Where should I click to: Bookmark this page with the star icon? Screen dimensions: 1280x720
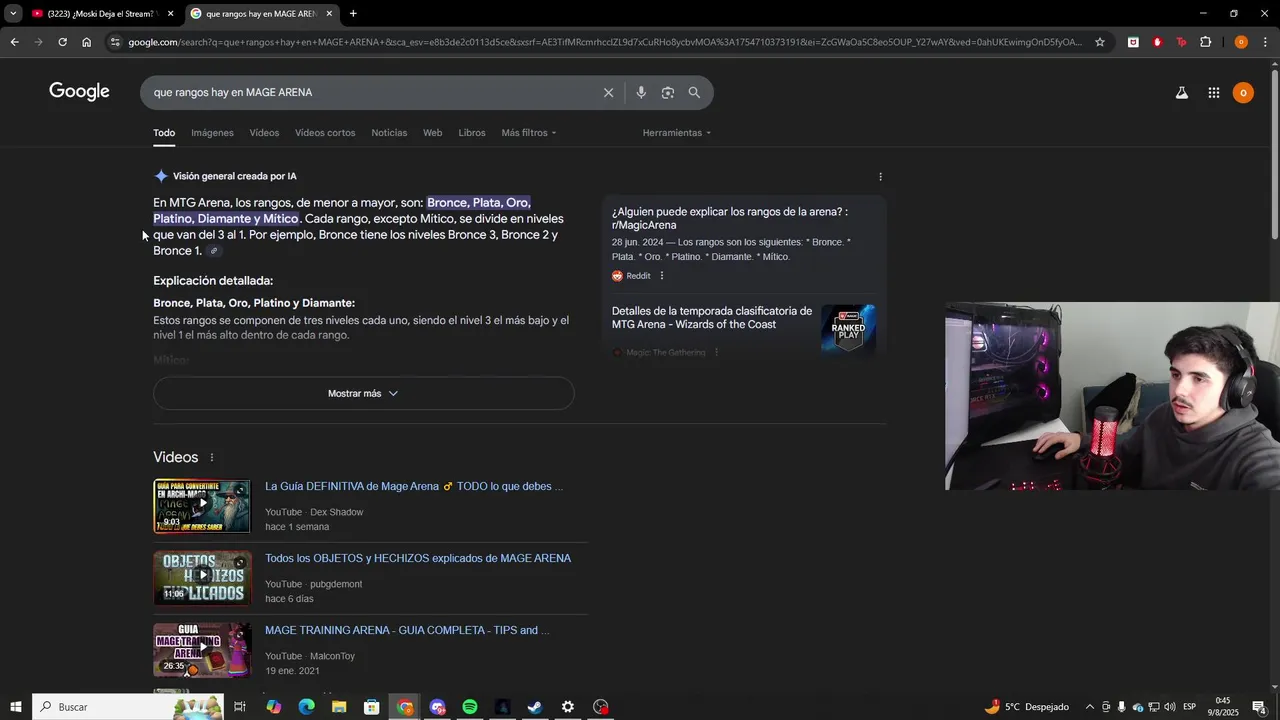click(1100, 42)
